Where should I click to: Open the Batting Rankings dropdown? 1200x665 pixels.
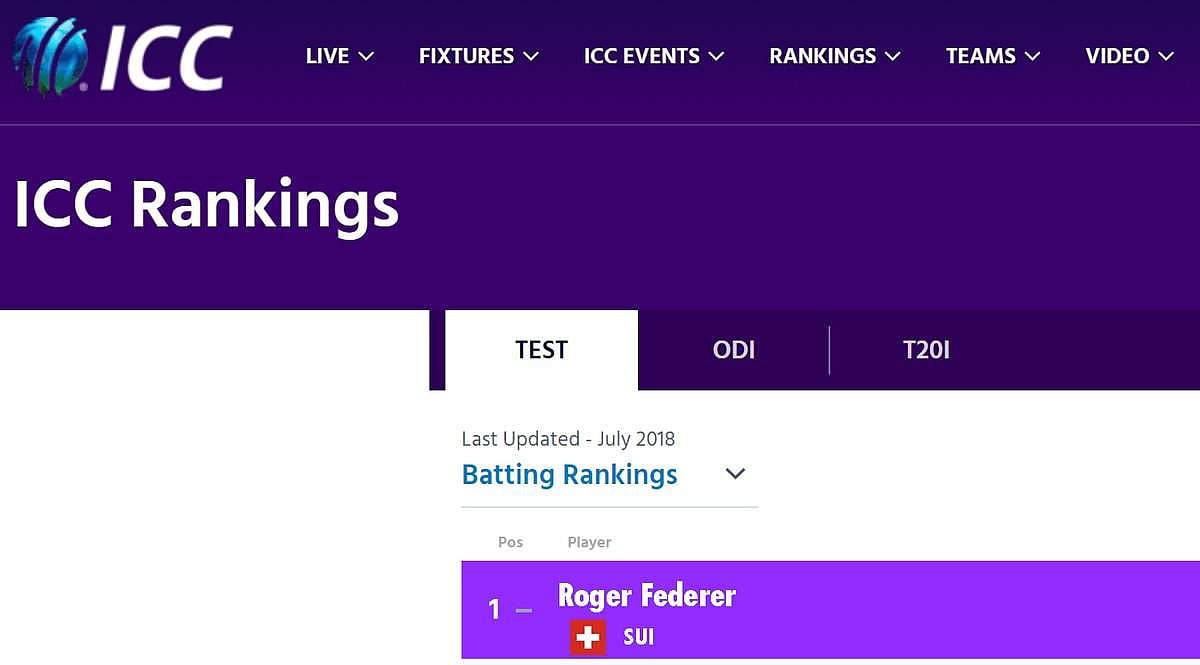(x=570, y=474)
